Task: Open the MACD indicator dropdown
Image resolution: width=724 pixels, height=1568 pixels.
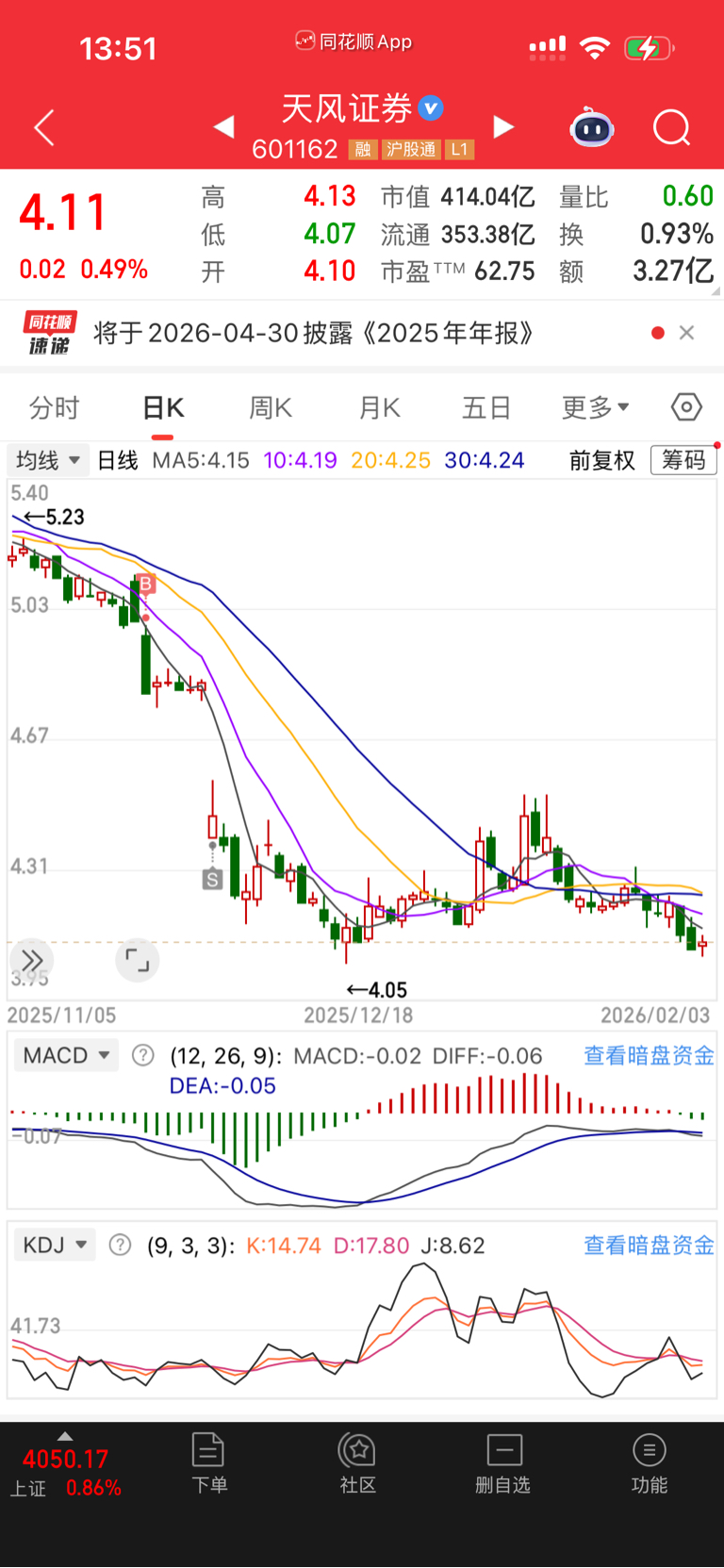Action: [x=66, y=1055]
